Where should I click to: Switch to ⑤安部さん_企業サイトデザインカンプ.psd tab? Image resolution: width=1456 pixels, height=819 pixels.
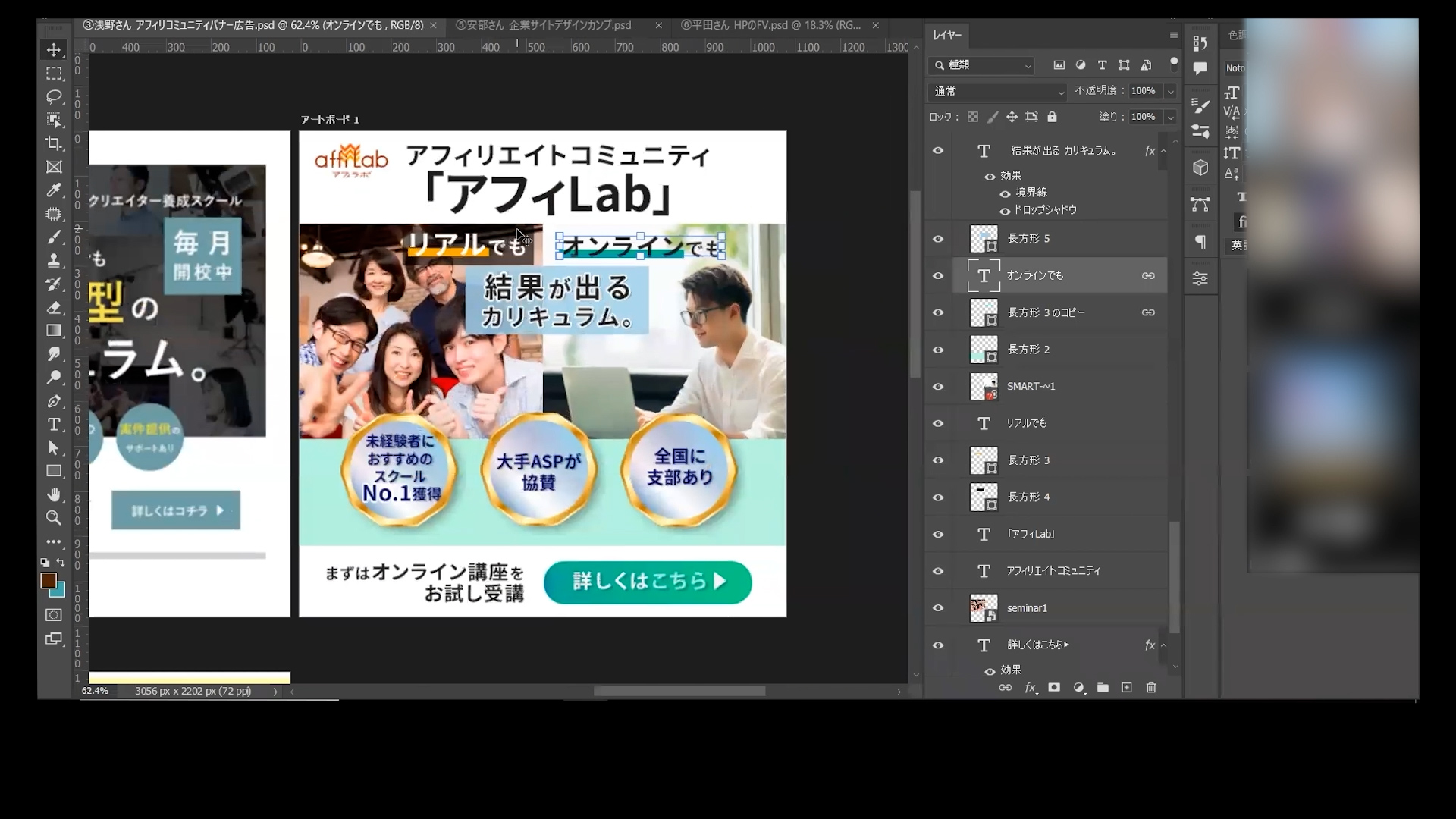(544, 24)
